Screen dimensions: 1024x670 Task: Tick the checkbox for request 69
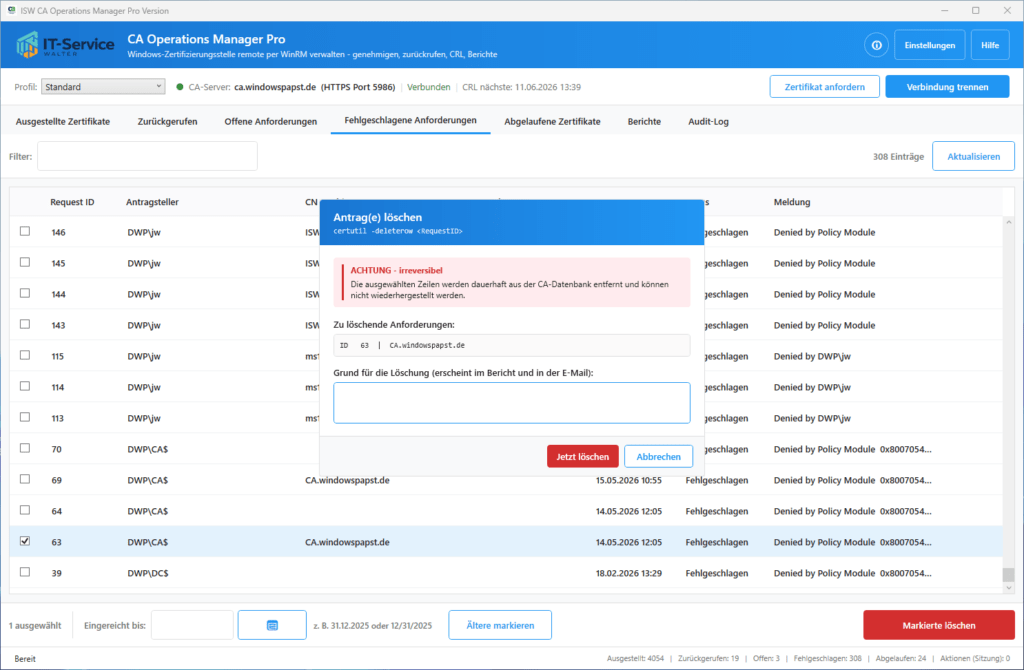[x=25, y=479]
